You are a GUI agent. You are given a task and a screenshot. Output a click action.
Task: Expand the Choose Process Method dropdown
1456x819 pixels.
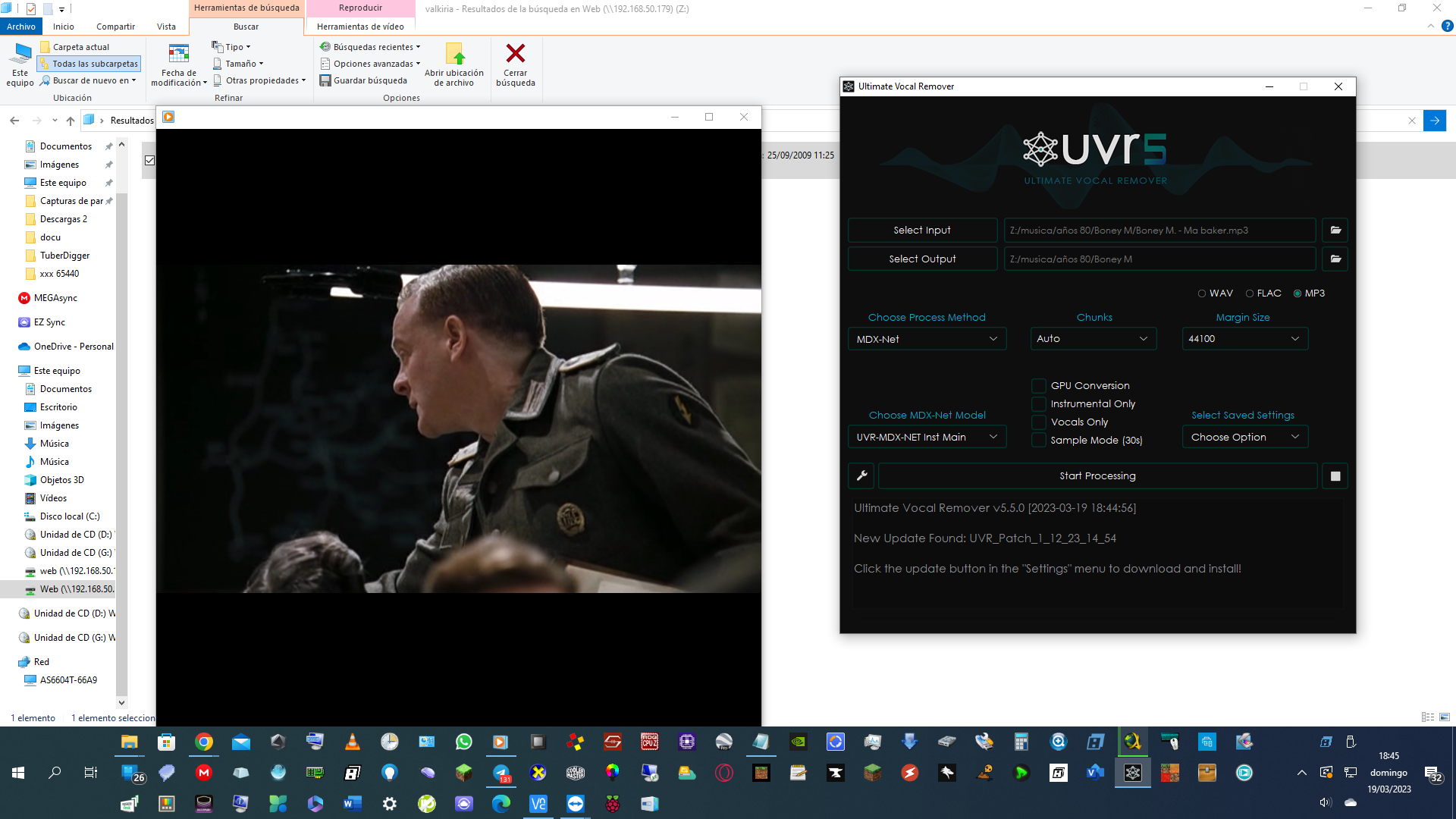[927, 339]
